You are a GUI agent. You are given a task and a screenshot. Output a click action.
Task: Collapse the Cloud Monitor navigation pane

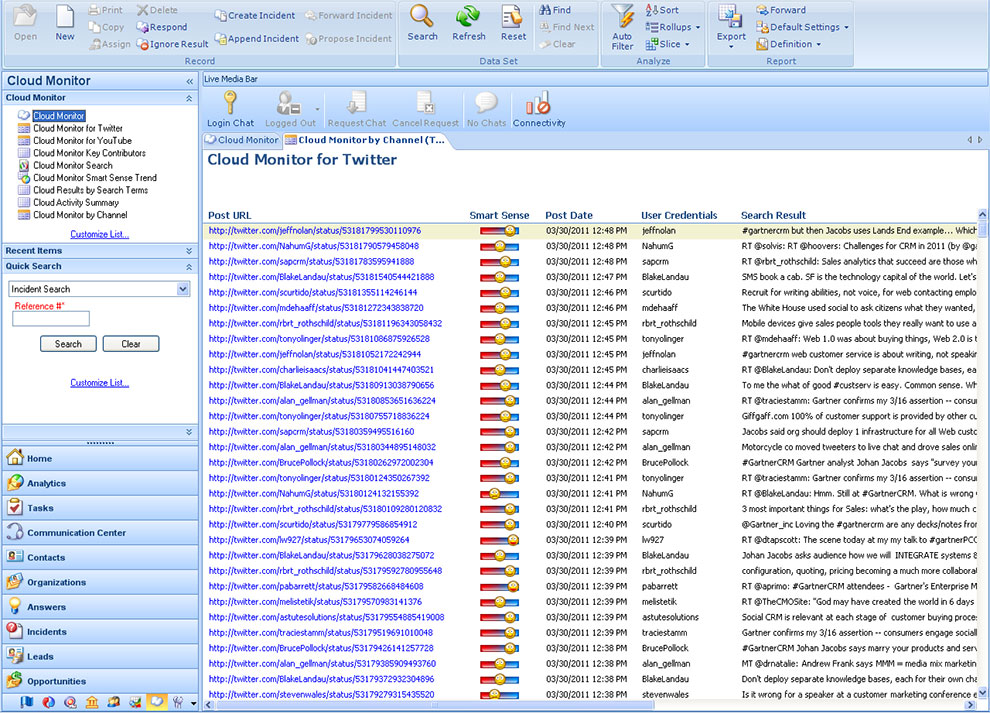(189, 81)
